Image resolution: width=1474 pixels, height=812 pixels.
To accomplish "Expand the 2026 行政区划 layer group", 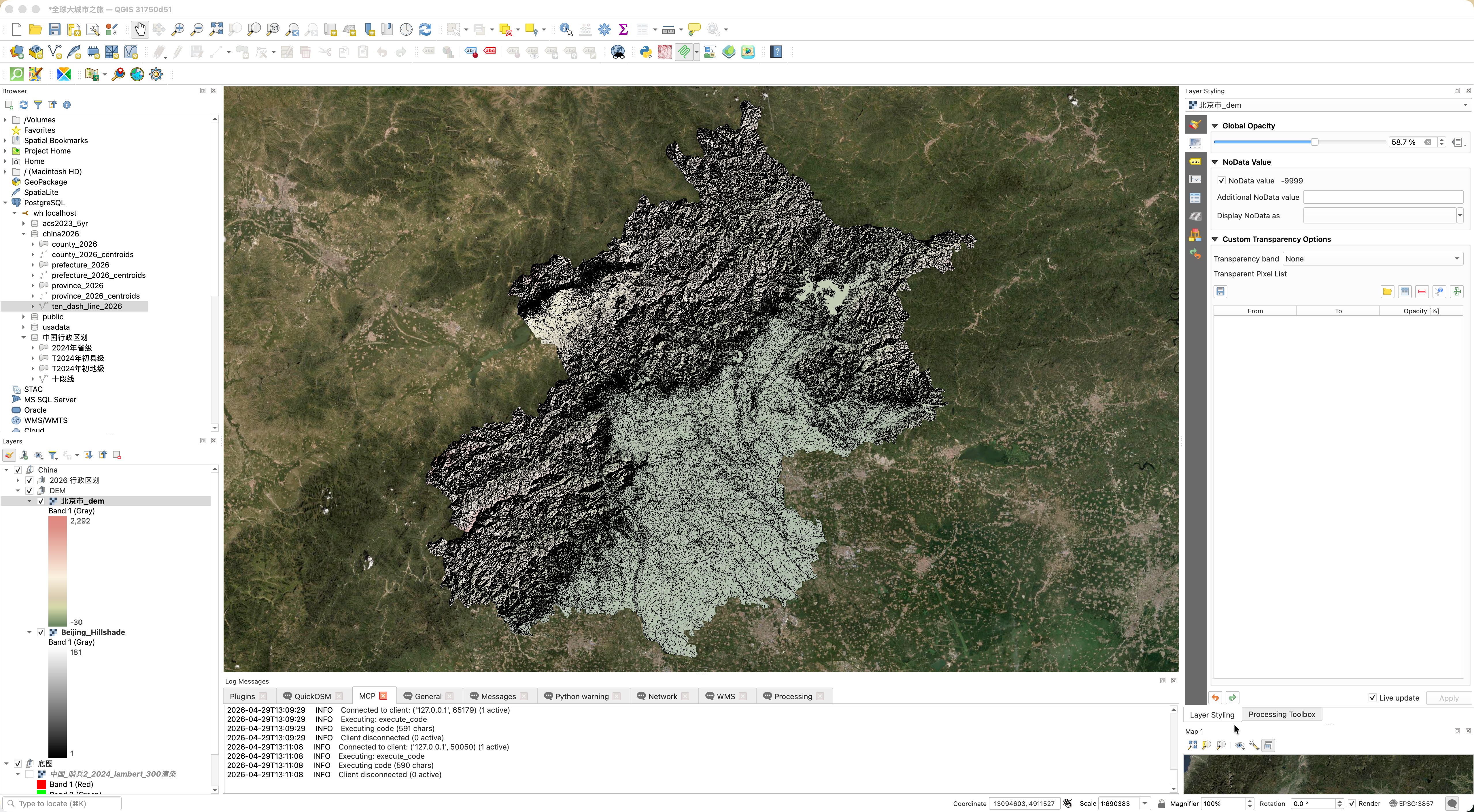I will click(18, 480).
